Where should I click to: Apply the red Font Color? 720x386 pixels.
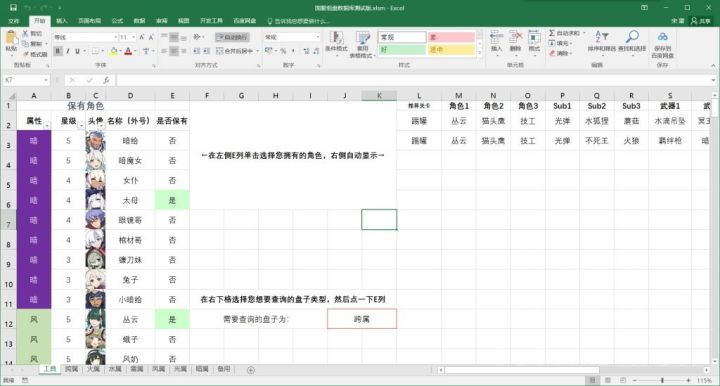tap(128, 51)
